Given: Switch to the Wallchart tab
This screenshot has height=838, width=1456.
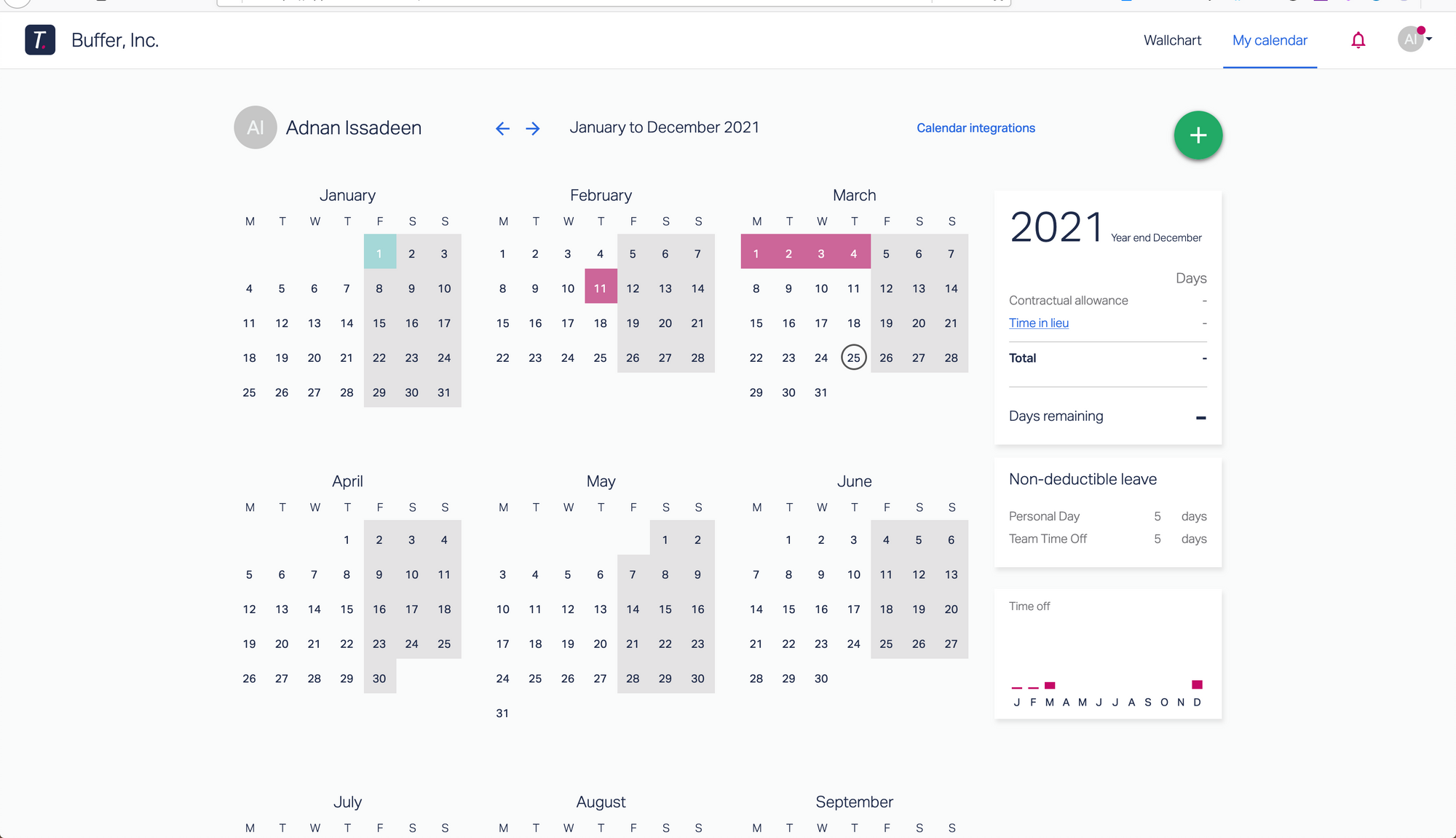Looking at the screenshot, I should [1172, 40].
